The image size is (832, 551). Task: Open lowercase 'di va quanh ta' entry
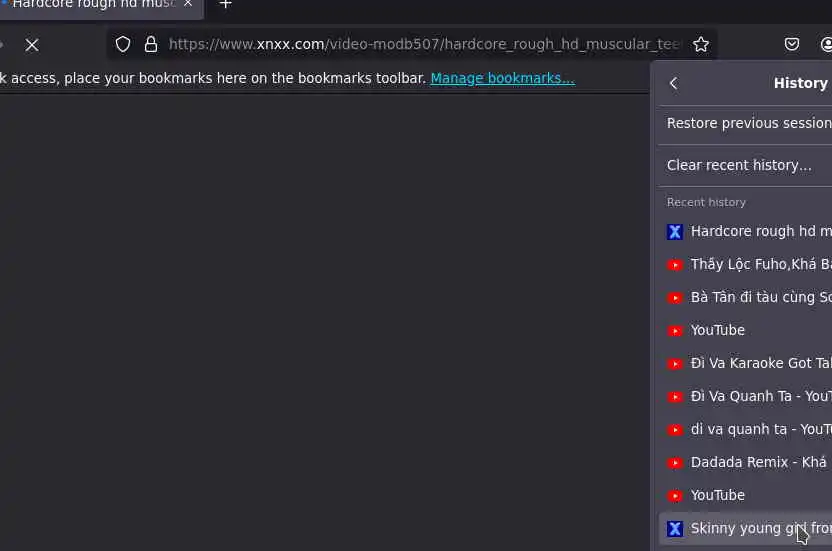click(x=745, y=429)
